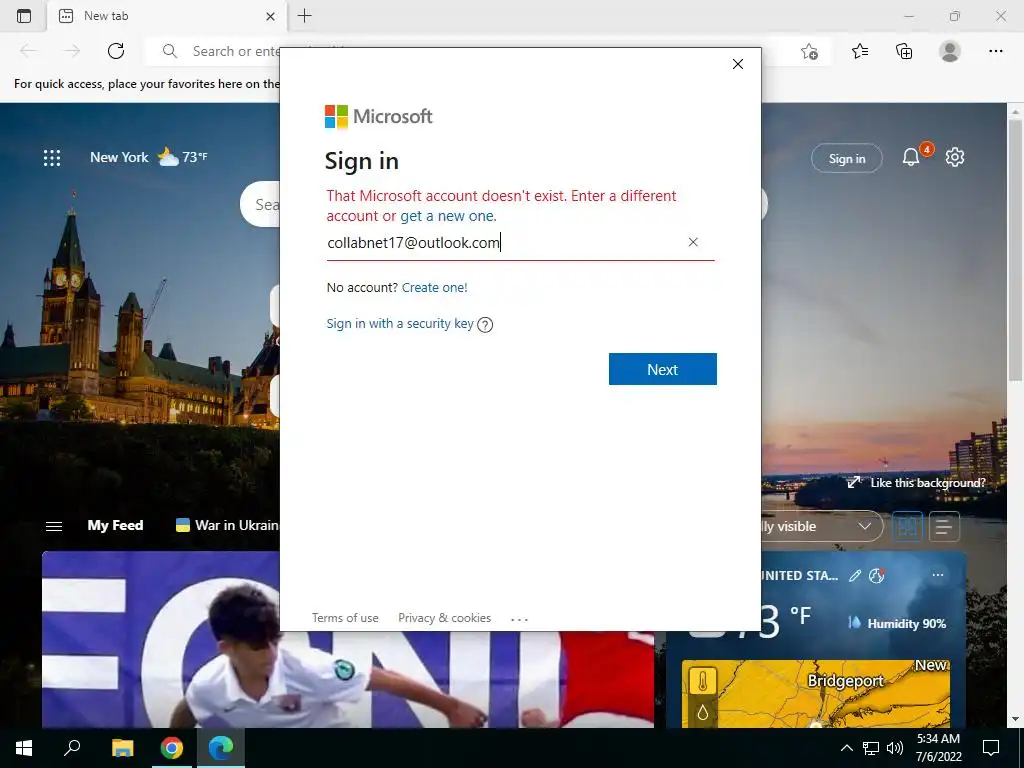This screenshot has height=768, width=1024.
Task: Refresh the current page
Action: click(x=116, y=51)
